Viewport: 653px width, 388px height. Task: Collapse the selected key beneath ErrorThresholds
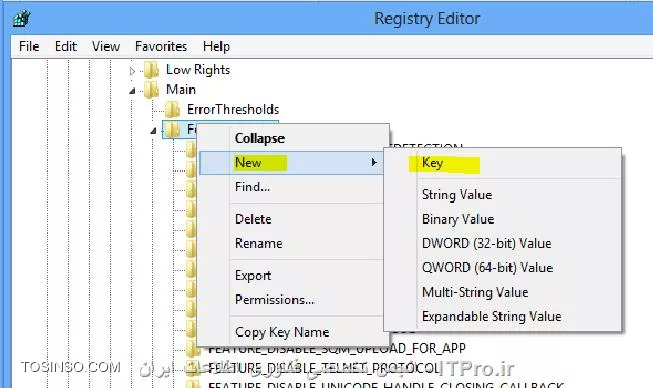pyautogui.click(x=153, y=131)
